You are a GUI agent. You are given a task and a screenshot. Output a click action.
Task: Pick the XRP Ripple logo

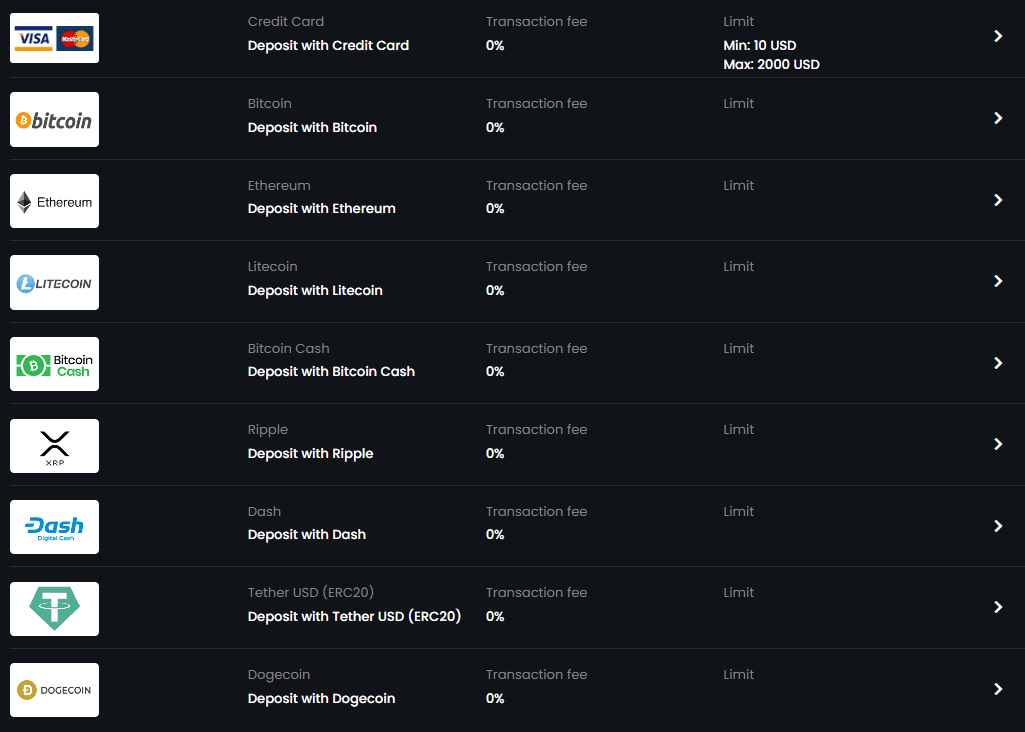click(x=54, y=446)
